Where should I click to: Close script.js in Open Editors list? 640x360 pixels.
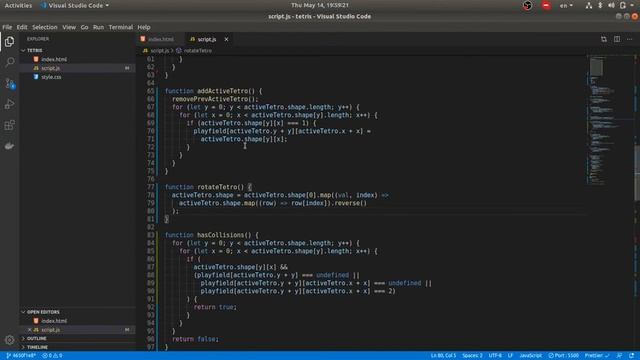click(x=29, y=330)
